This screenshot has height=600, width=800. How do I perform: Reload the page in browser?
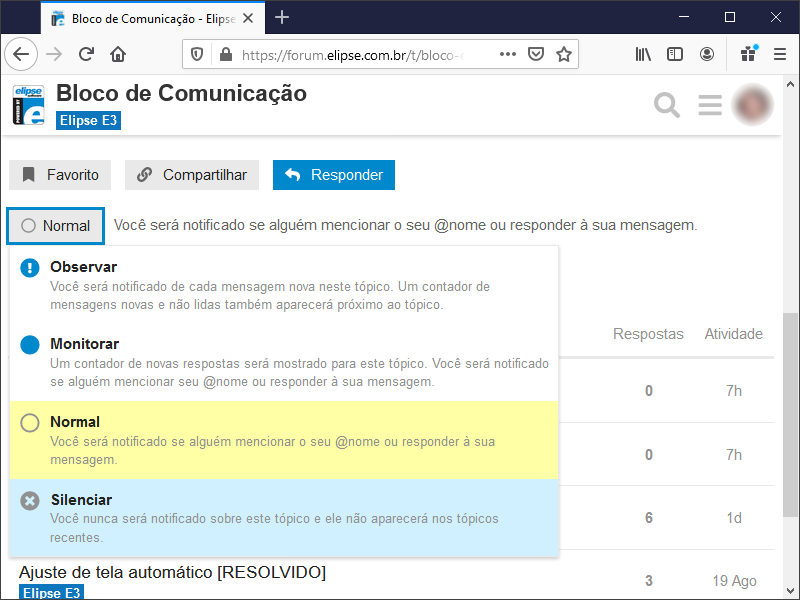tap(87, 54)
